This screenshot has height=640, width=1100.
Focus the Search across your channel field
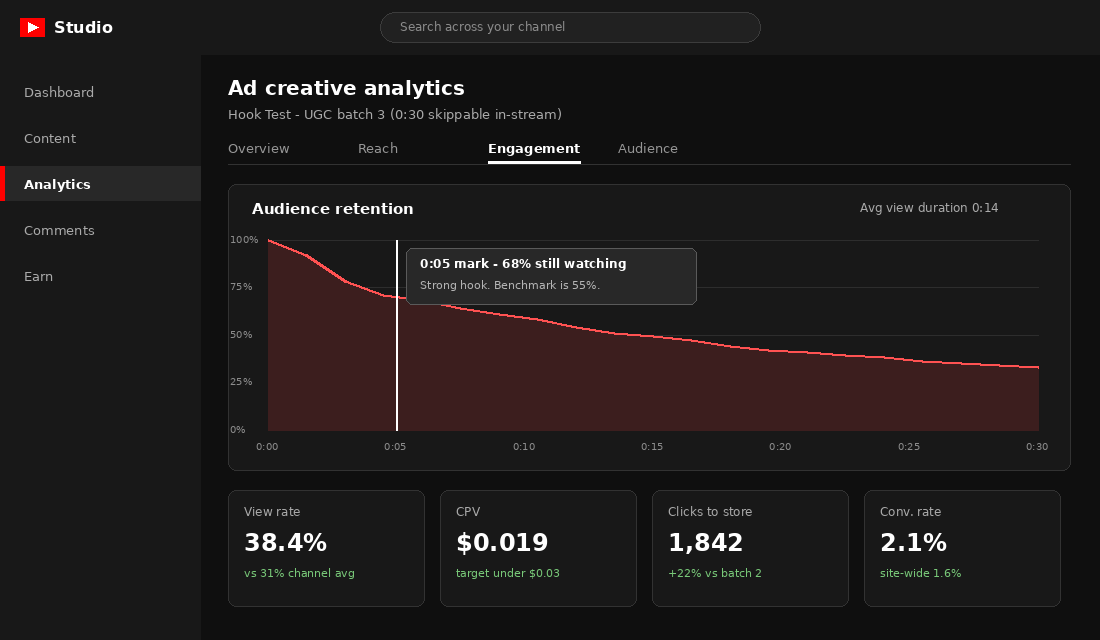pyautogui.click(x=570, y=27)
